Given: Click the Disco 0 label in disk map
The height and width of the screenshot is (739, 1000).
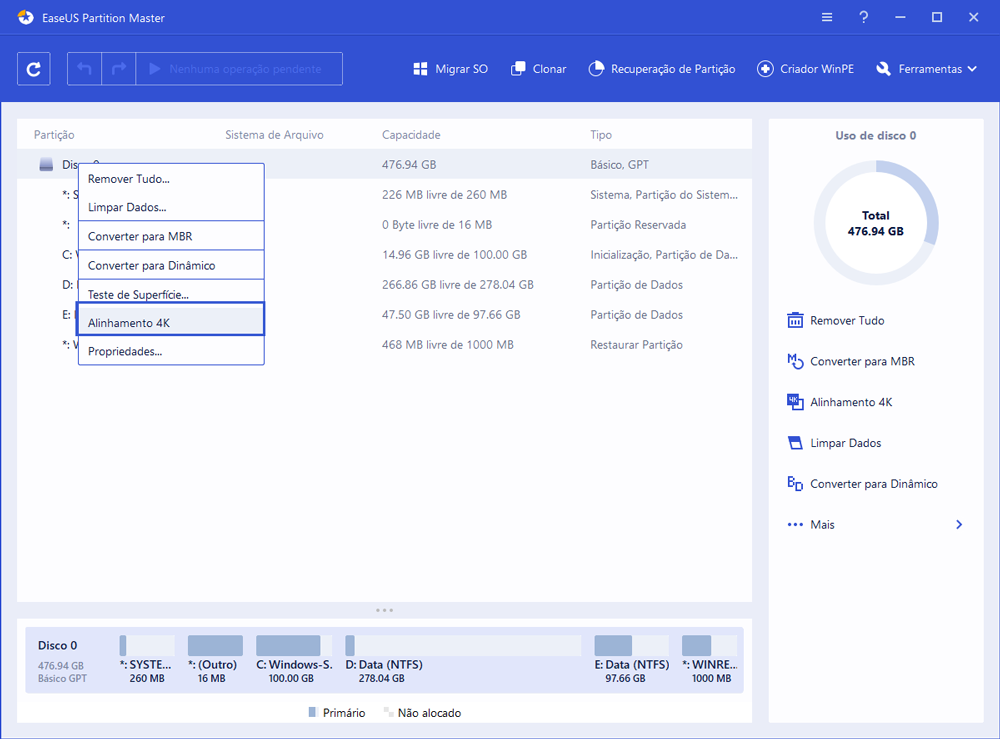Looking at the screenshot, I should coord(57,645).
